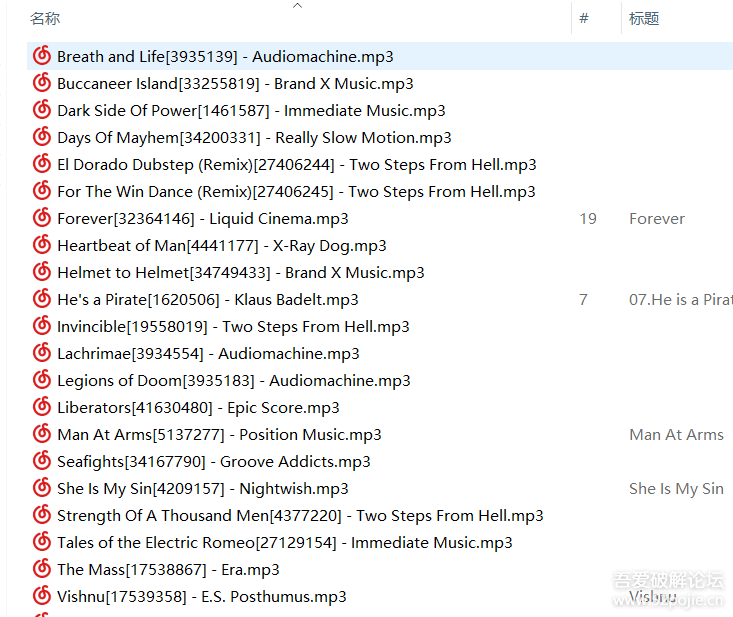Click the 07.He is a Pirate title cell
Screen dimensions: 733x617
click(681, 300)
